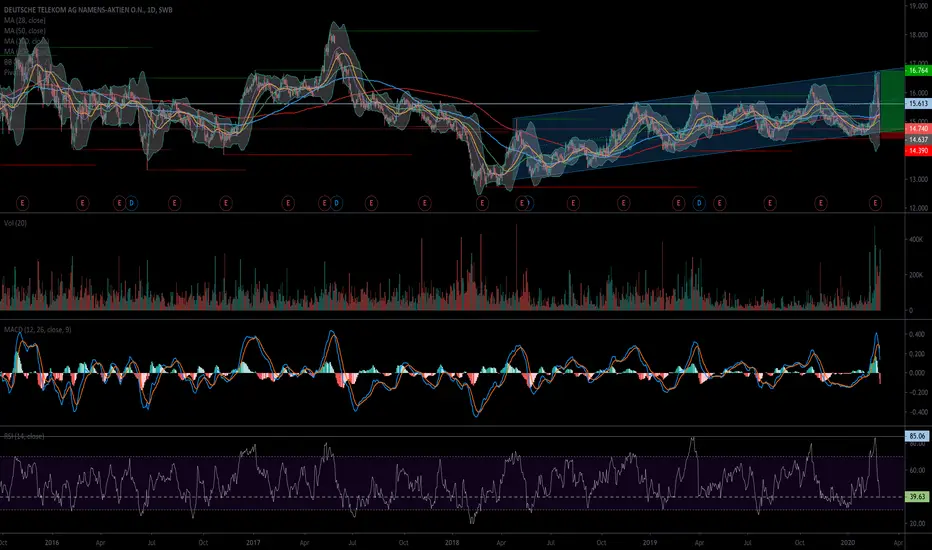Click the earnings marker for August 2016
The height and width of the screenshot is (550, 932).
click(174, 203)
